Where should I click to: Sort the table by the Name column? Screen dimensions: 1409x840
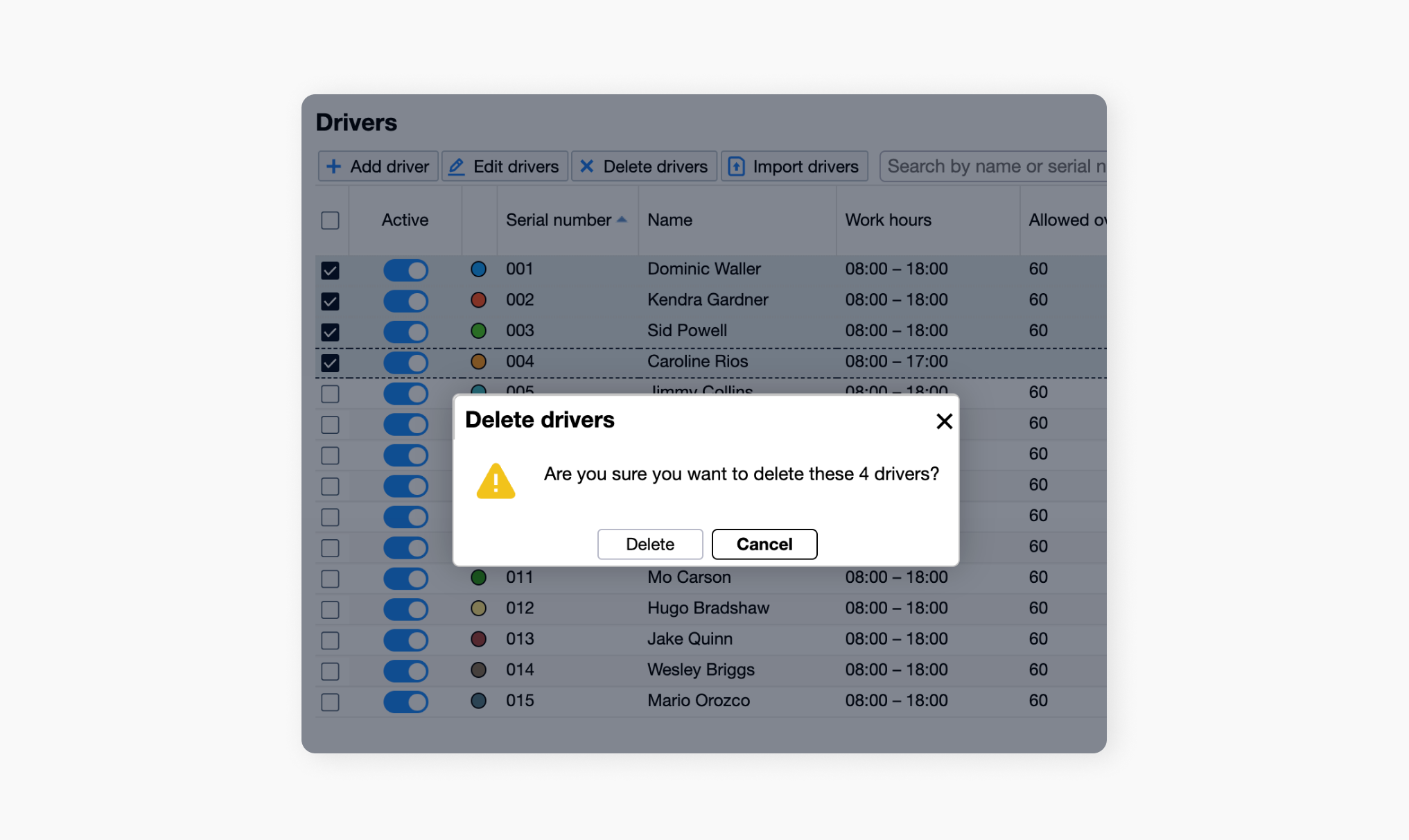tap(670, 220)
